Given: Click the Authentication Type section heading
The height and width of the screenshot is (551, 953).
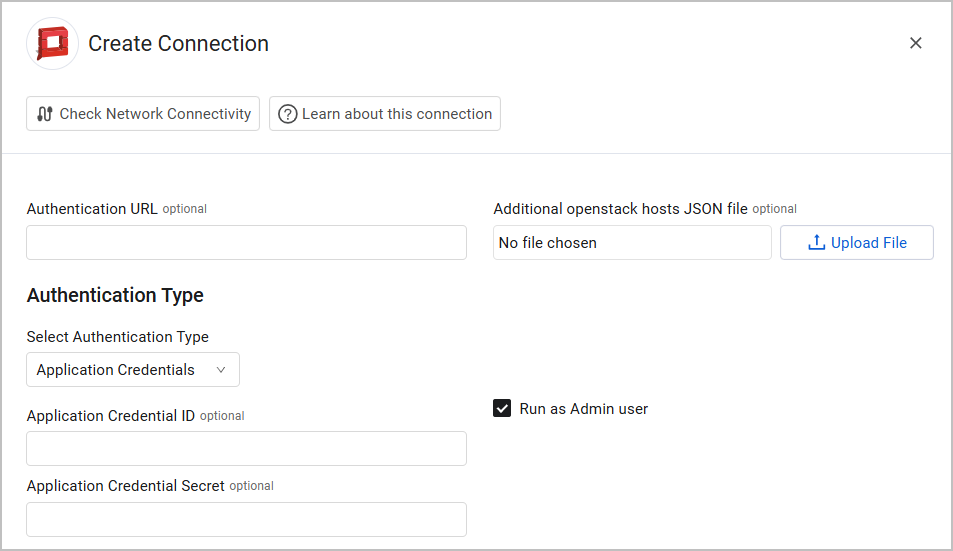Looking at the screenshot, I should [115, 295].
